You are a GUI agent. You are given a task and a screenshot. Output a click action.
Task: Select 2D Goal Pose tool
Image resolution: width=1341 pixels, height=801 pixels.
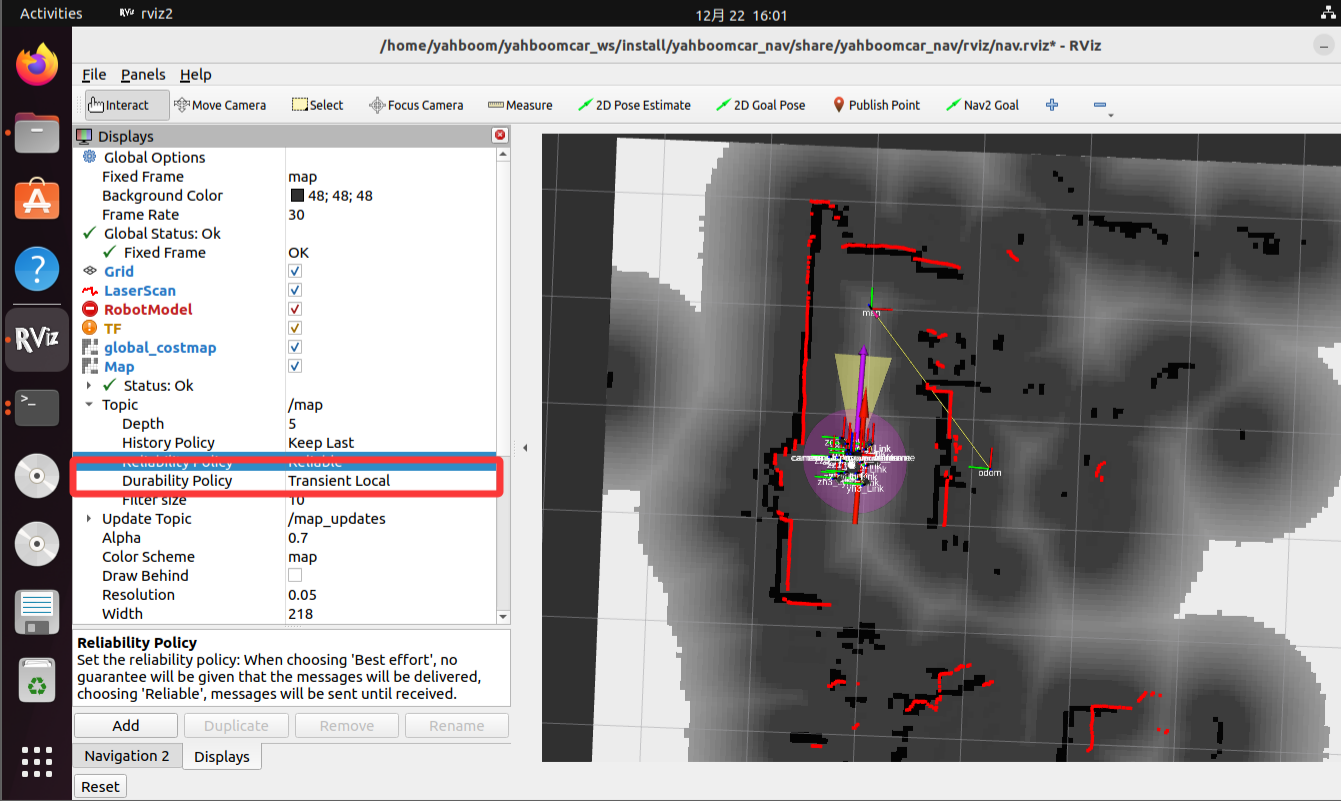761,105
